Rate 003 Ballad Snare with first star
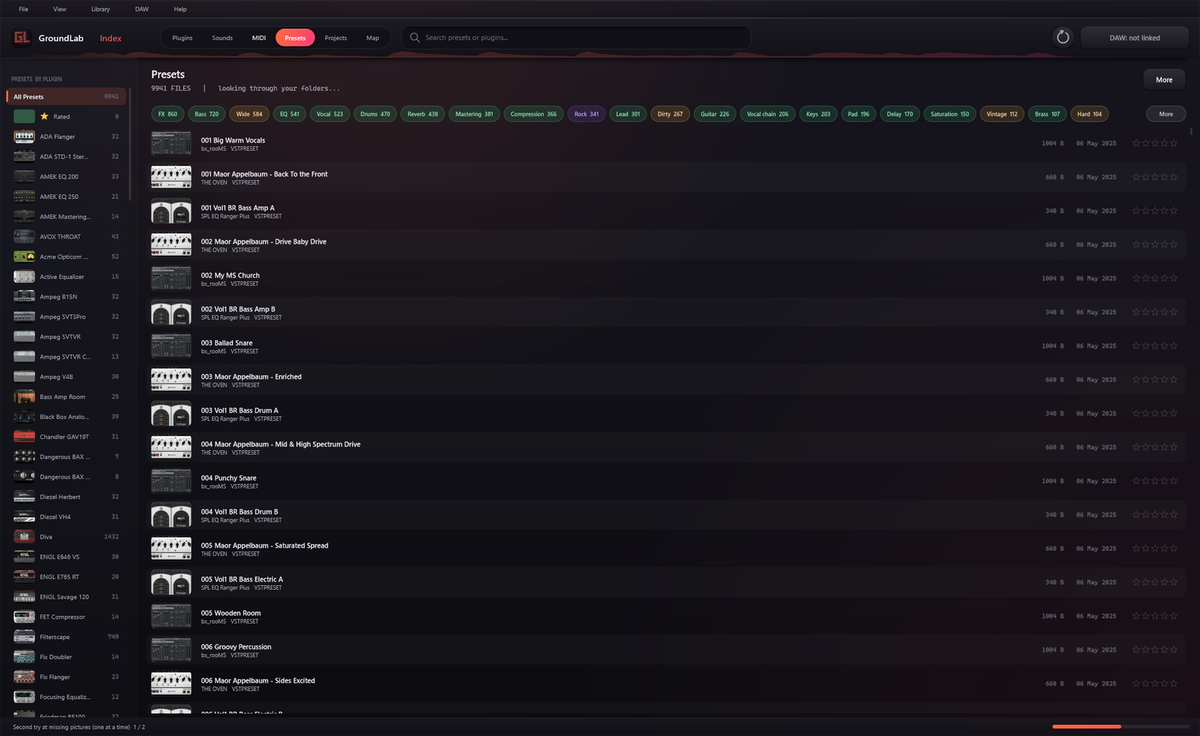The height and width of the screenshot is (736, 1200). [1136, 346]
